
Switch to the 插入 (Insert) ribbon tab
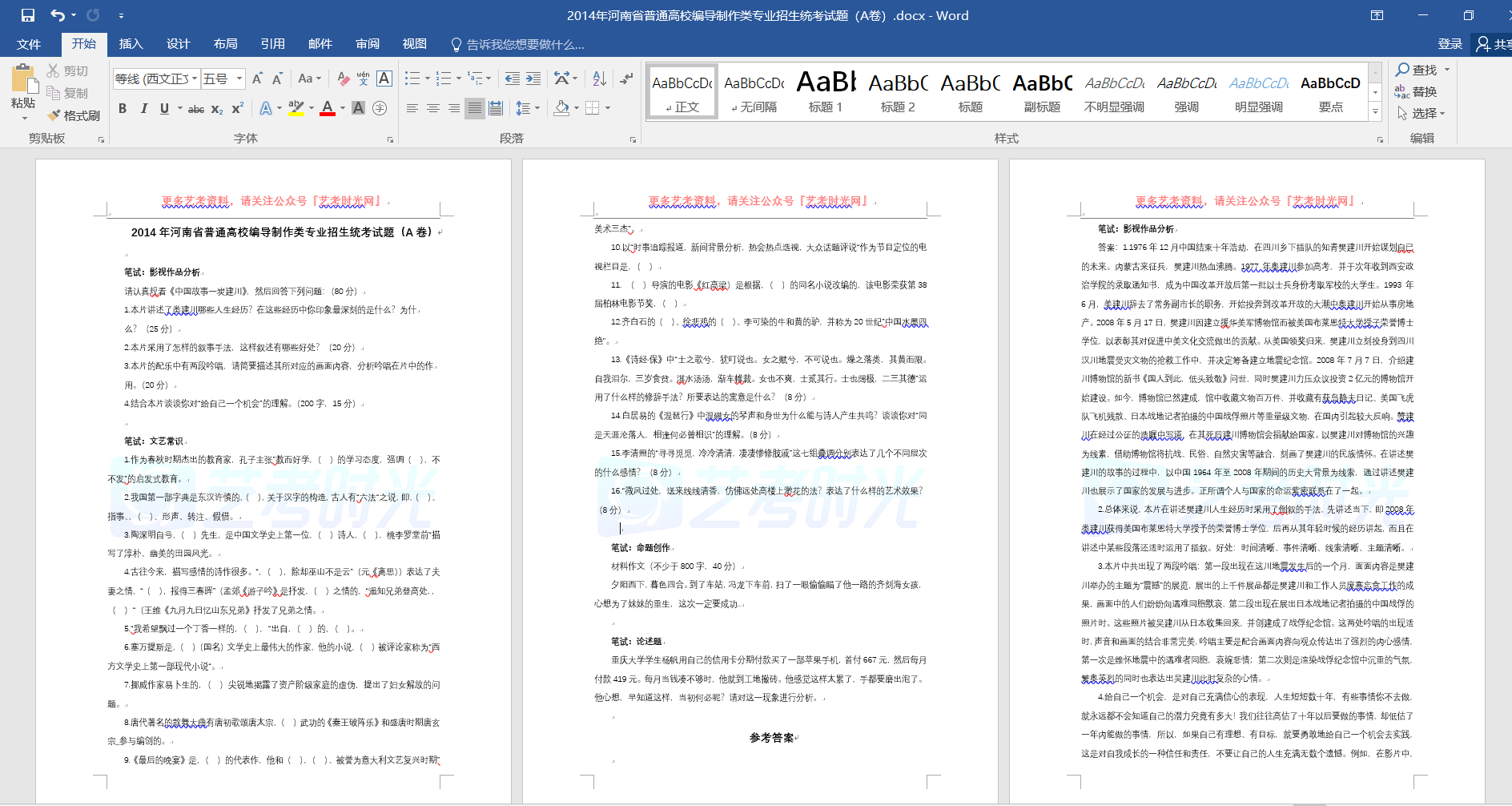pos(131,44)
